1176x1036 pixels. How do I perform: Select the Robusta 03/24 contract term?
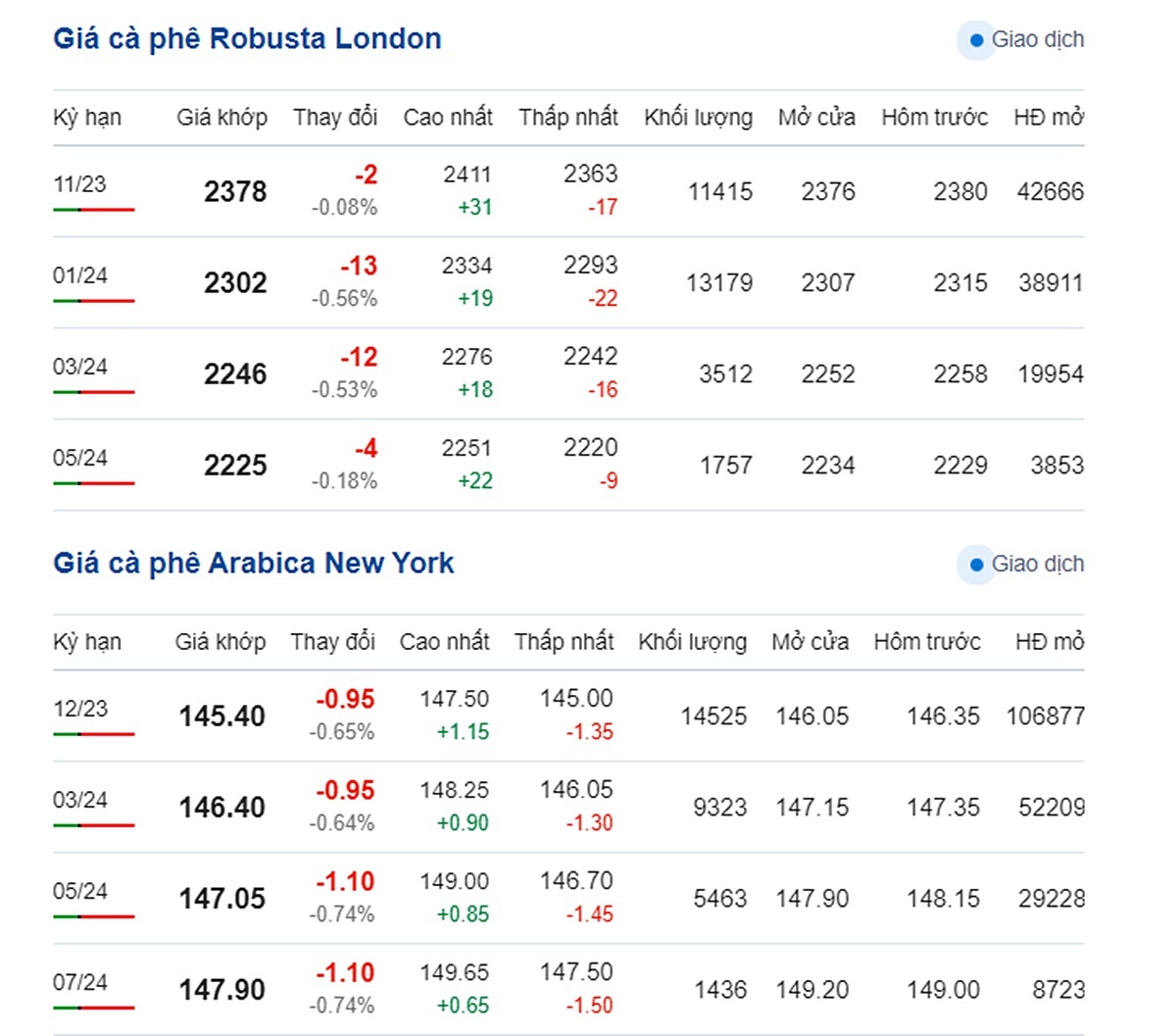pos(80,367)
